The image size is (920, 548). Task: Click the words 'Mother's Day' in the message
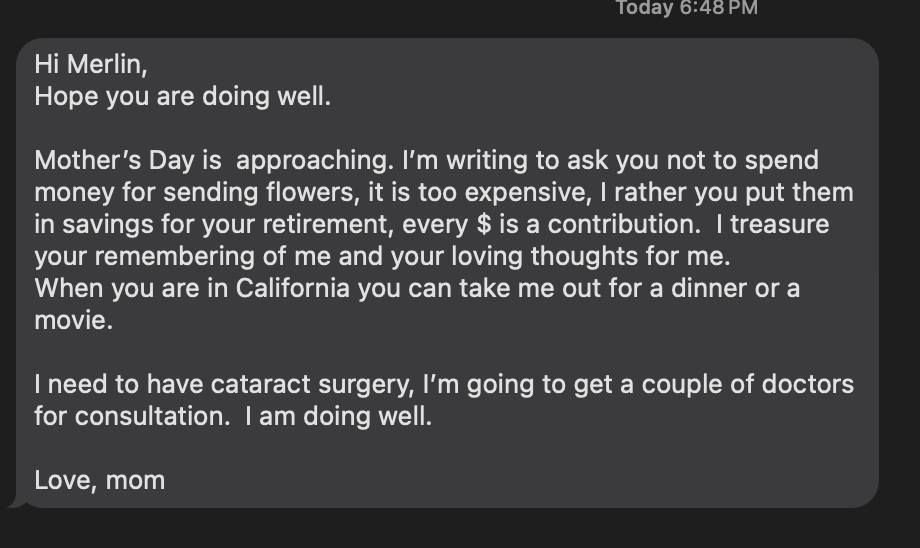[114, 160]
